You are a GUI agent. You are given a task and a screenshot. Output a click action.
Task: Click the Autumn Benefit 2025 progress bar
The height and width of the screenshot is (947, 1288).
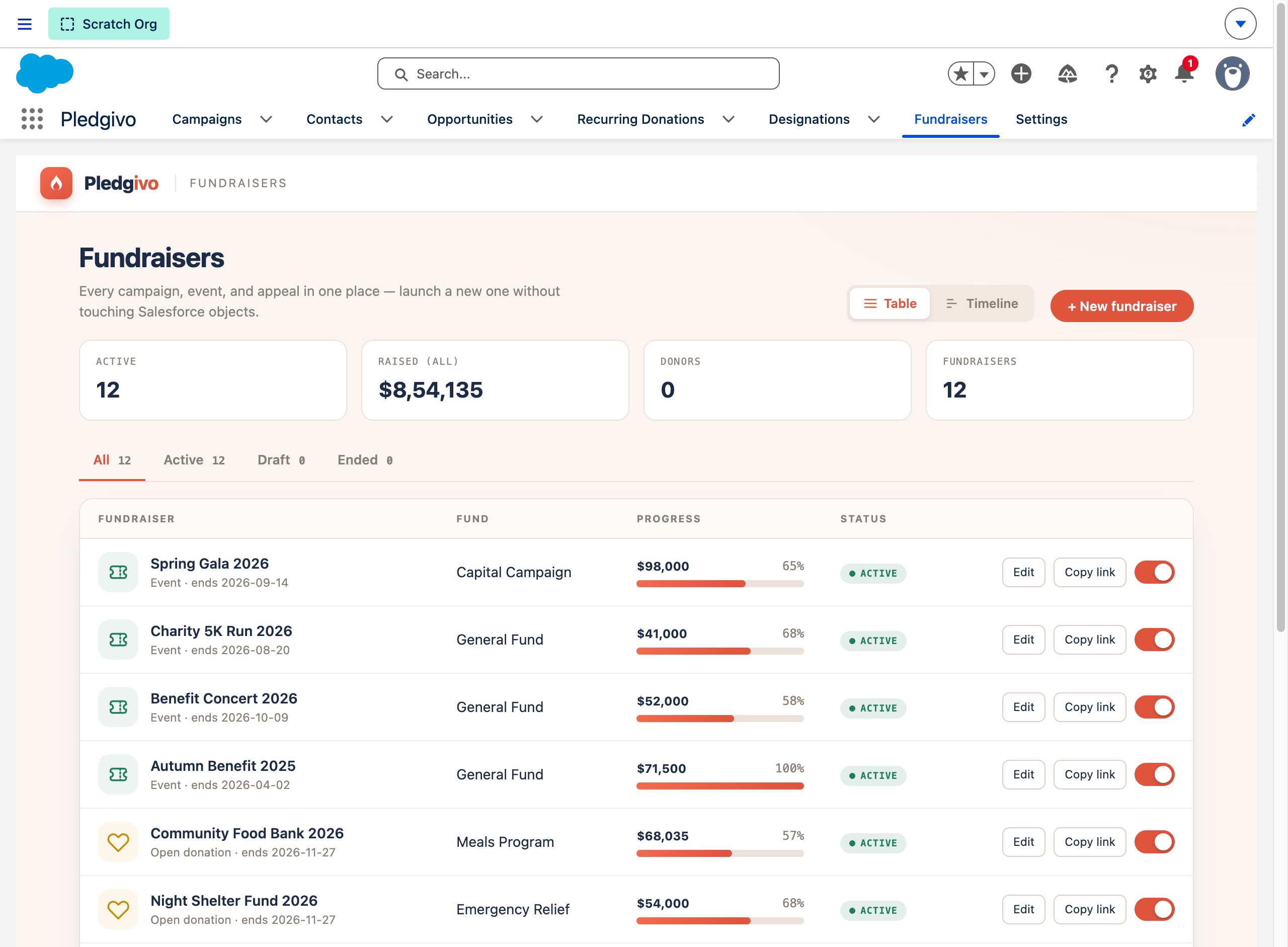tap(720, 786)
